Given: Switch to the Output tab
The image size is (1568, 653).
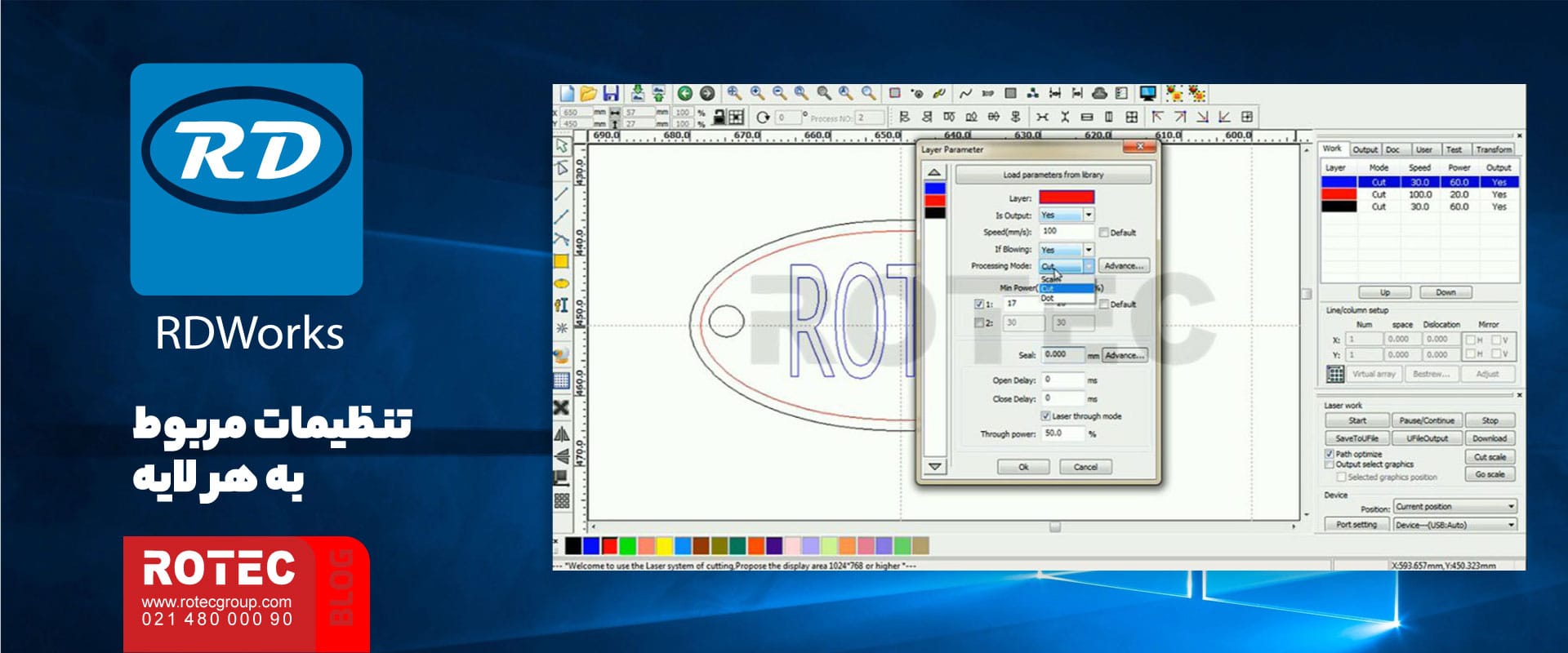Looking at the screenshot, I should pos(1365,149).
